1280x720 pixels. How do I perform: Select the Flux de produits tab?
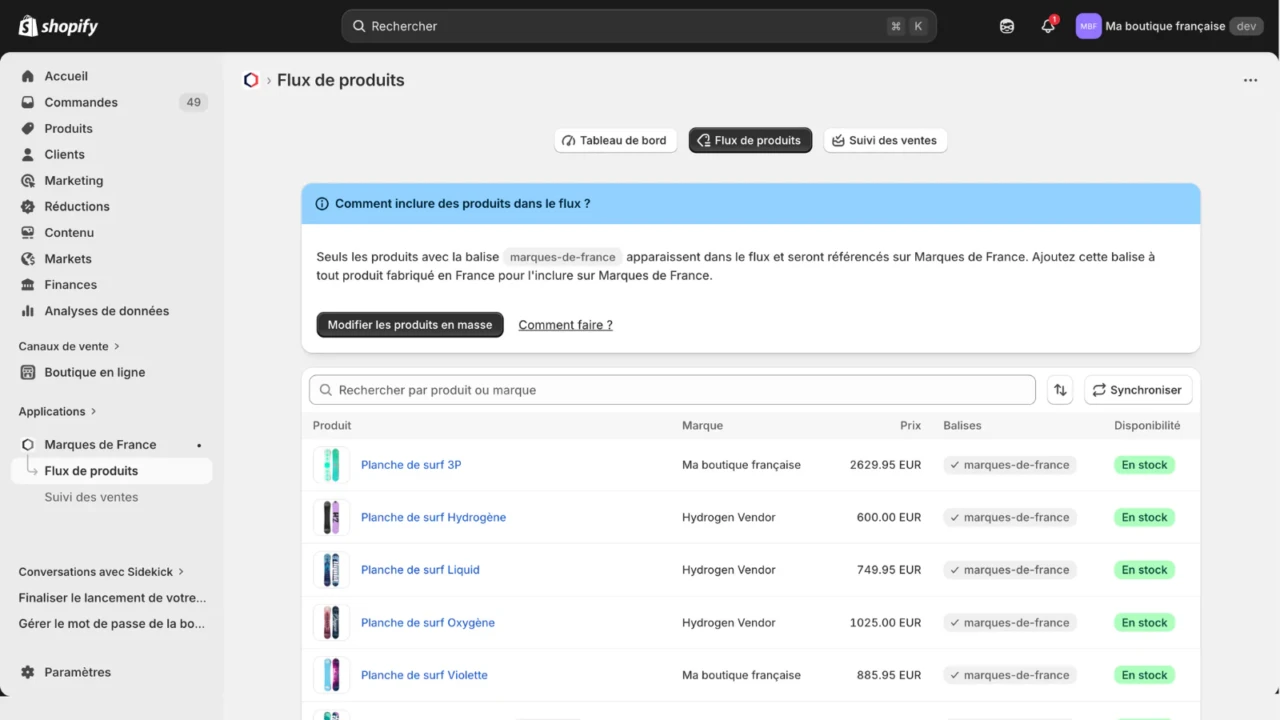coord(750,140)
